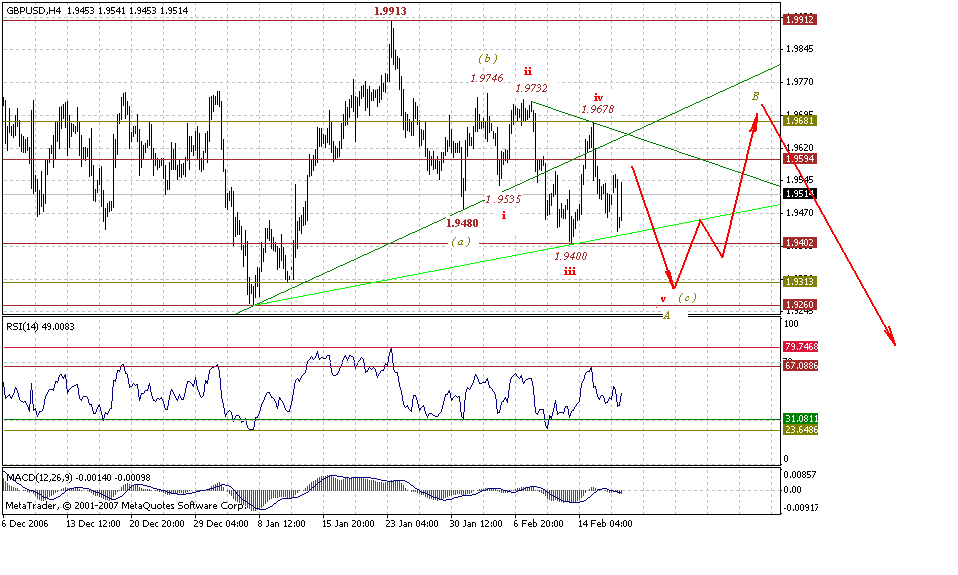This screenshot has width=958, height=575.
Task: Click the 0.00857 MACD scale value
Action: (x=801, y=474)
